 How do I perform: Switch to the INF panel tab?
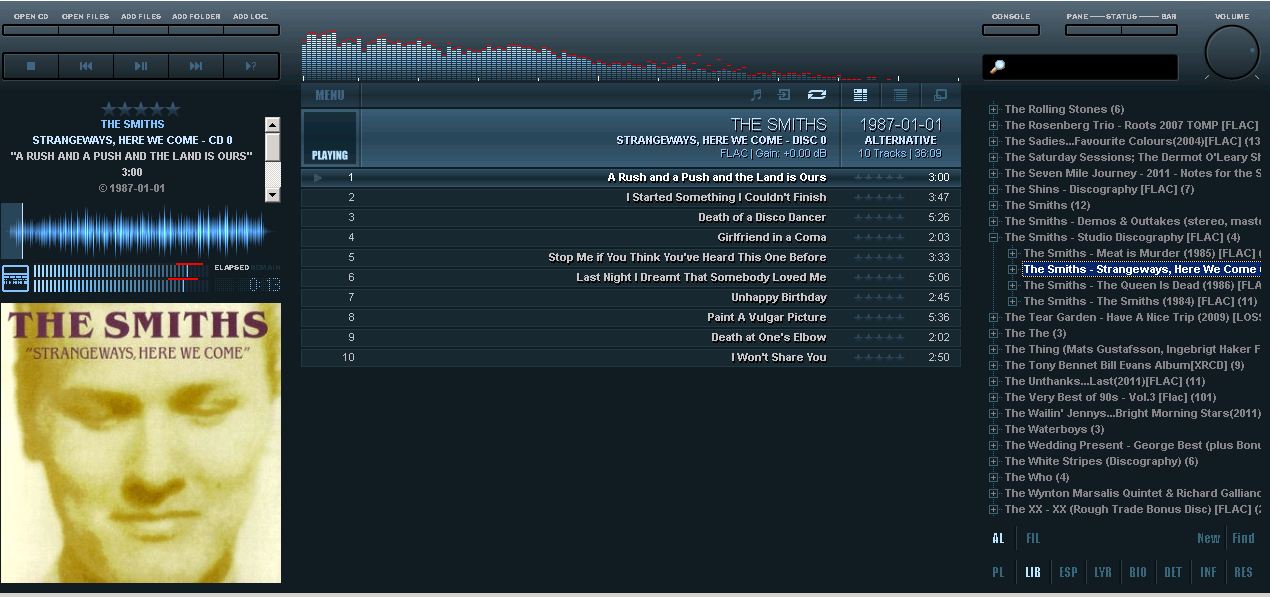pos(1208,572)
